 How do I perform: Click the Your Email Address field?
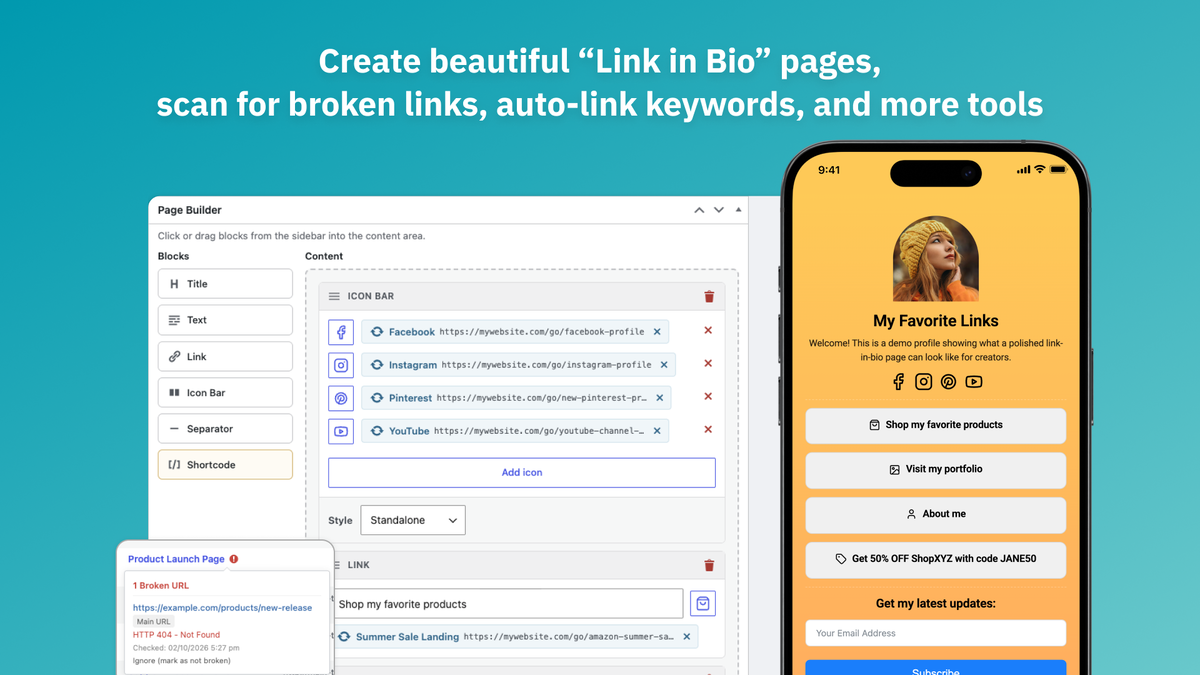935,633
